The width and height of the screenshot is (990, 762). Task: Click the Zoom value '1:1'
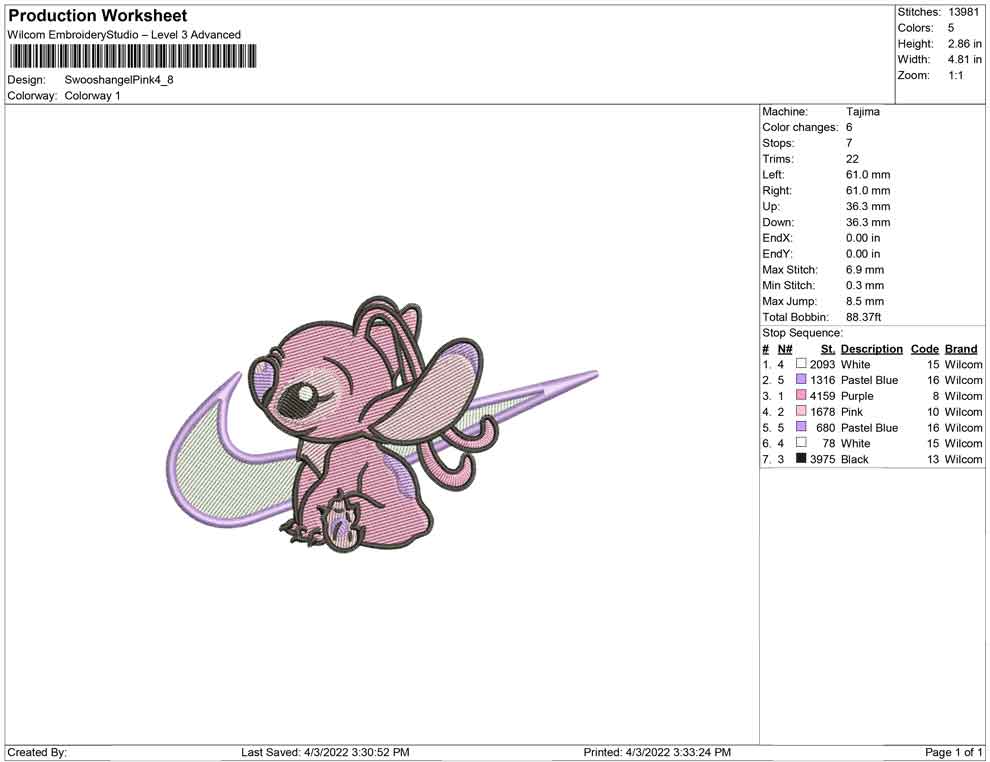click(x=956, y=75)
